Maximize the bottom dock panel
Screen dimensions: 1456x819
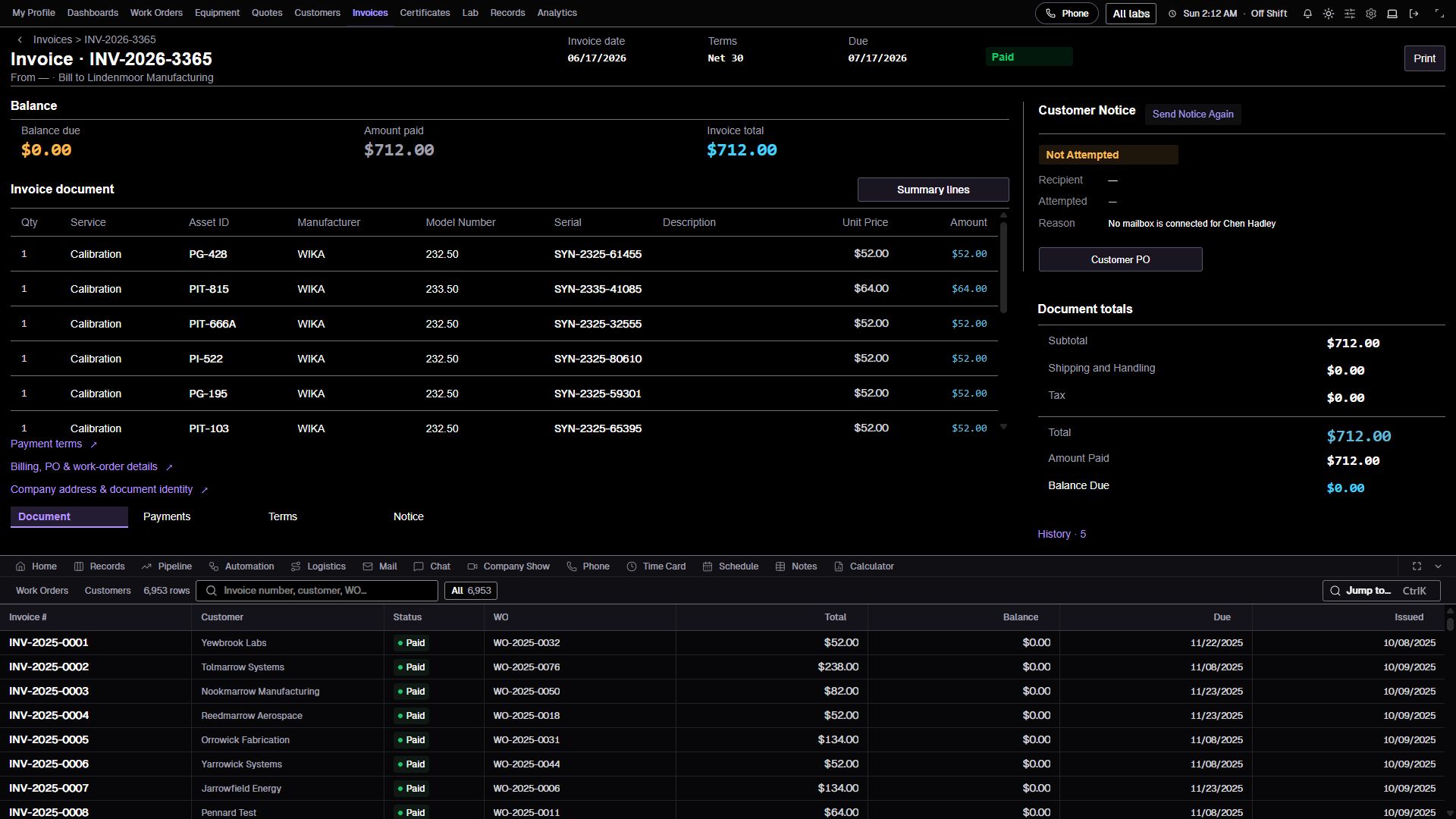click(x=1417, y=566)
